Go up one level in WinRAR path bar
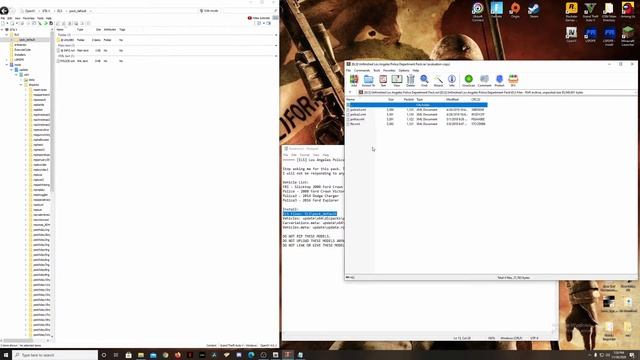The width and height of the screenshot is (640, 360). 350,93
